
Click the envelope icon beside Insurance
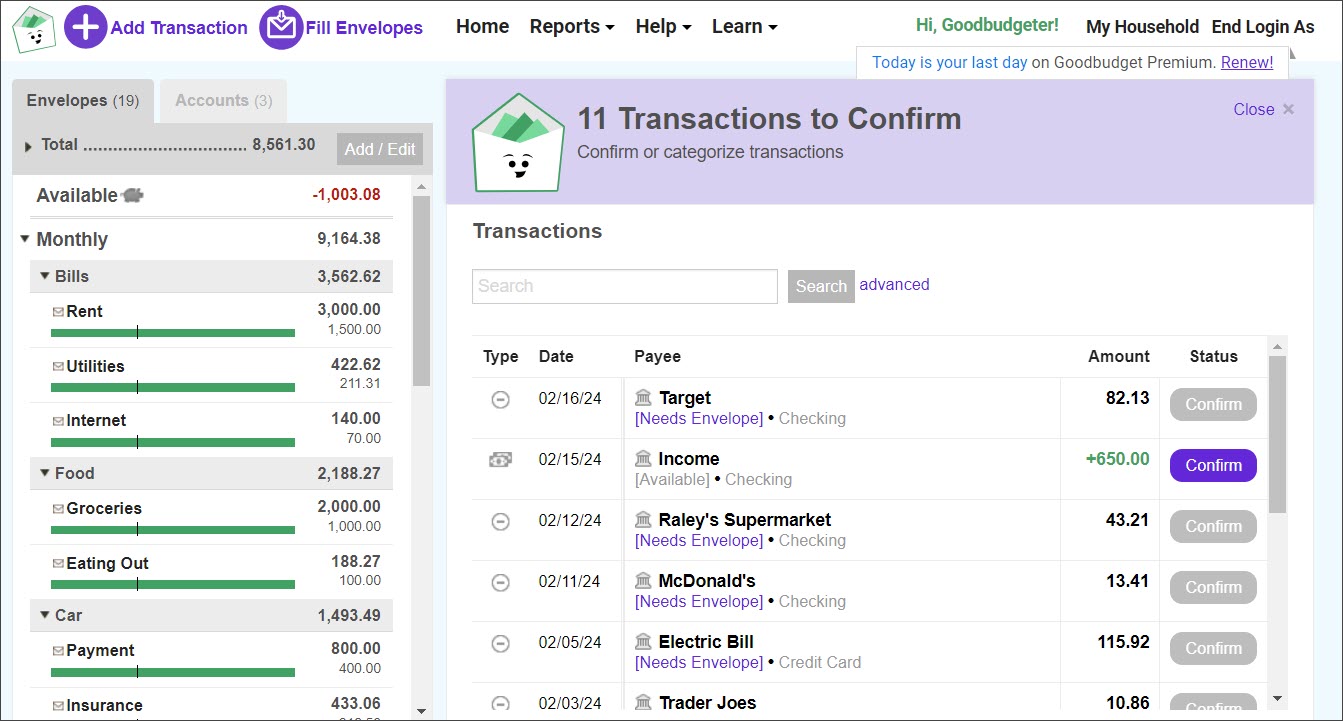(58, 706)
